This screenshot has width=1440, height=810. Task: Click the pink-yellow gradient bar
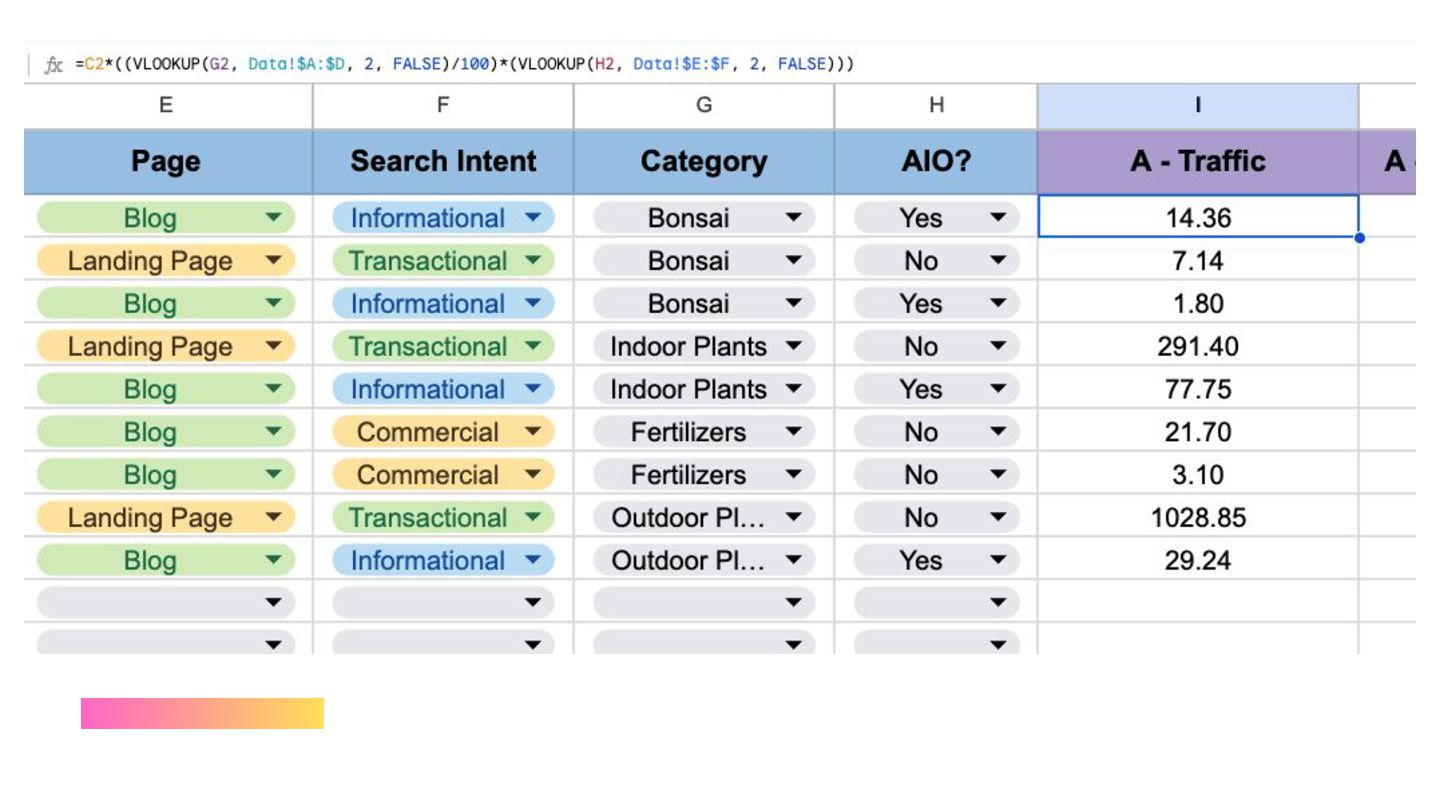point(202,714)
